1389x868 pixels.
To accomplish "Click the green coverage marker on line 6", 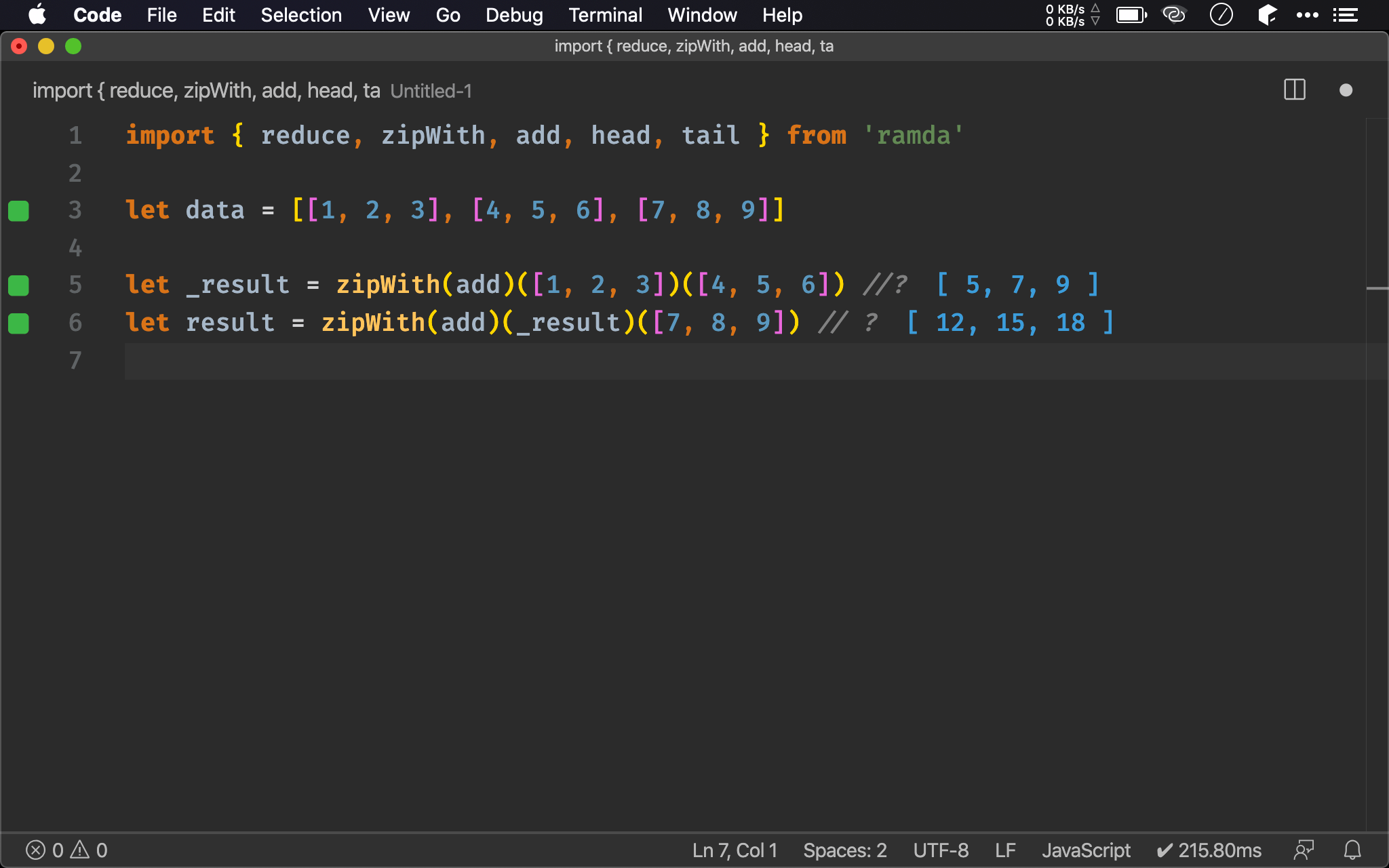I will [18, 323].
